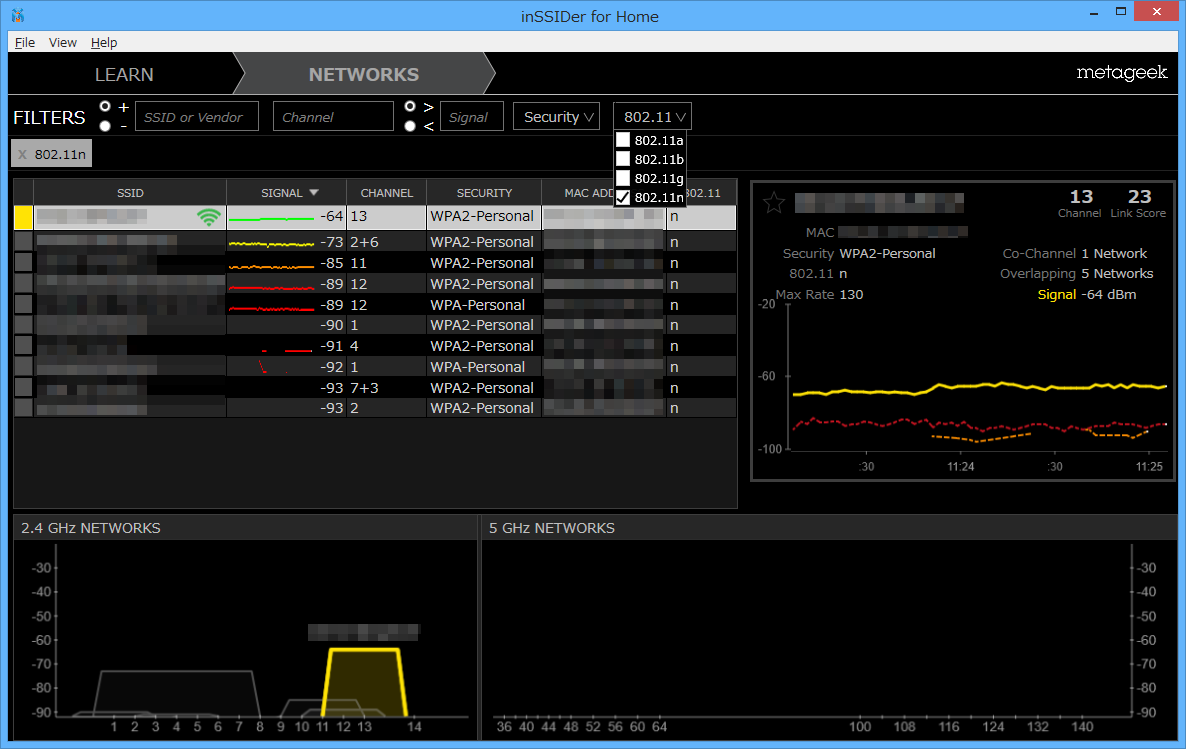Click the gray swatch on the -90 row
Viewport: 1186px width, 749px height.
[x=23, y=325]
